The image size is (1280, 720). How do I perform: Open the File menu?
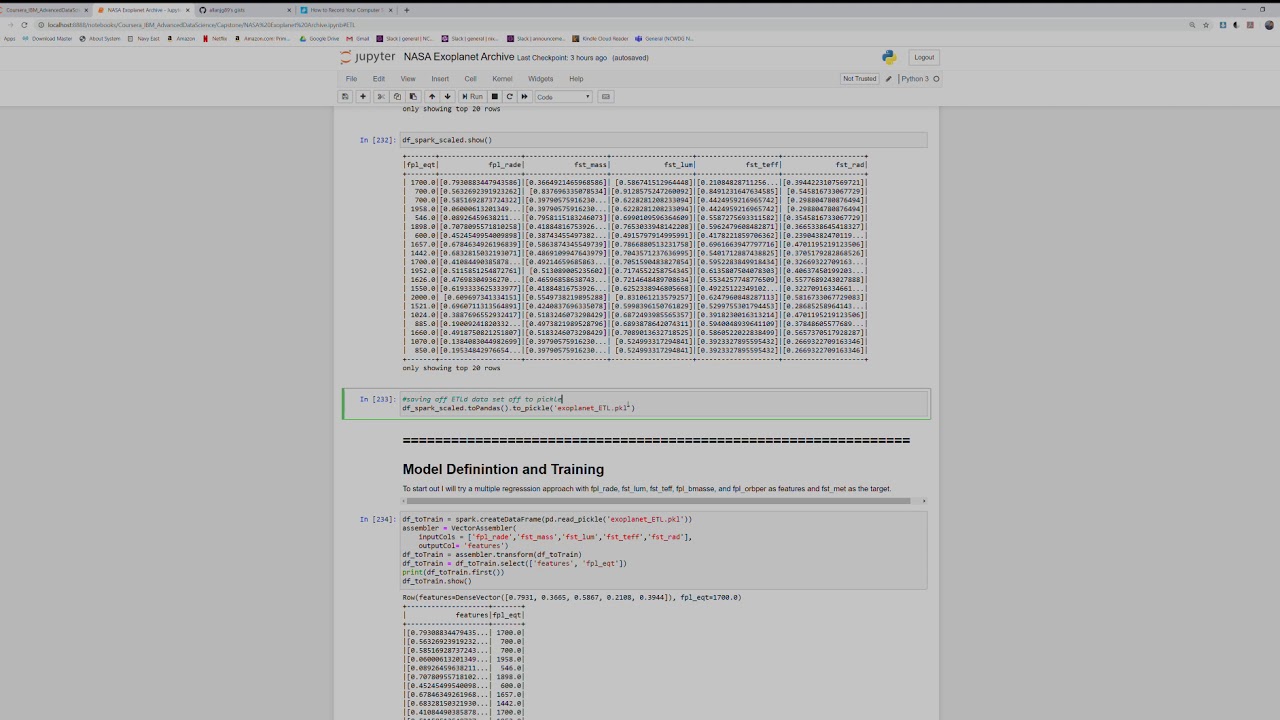coord(351,79)
